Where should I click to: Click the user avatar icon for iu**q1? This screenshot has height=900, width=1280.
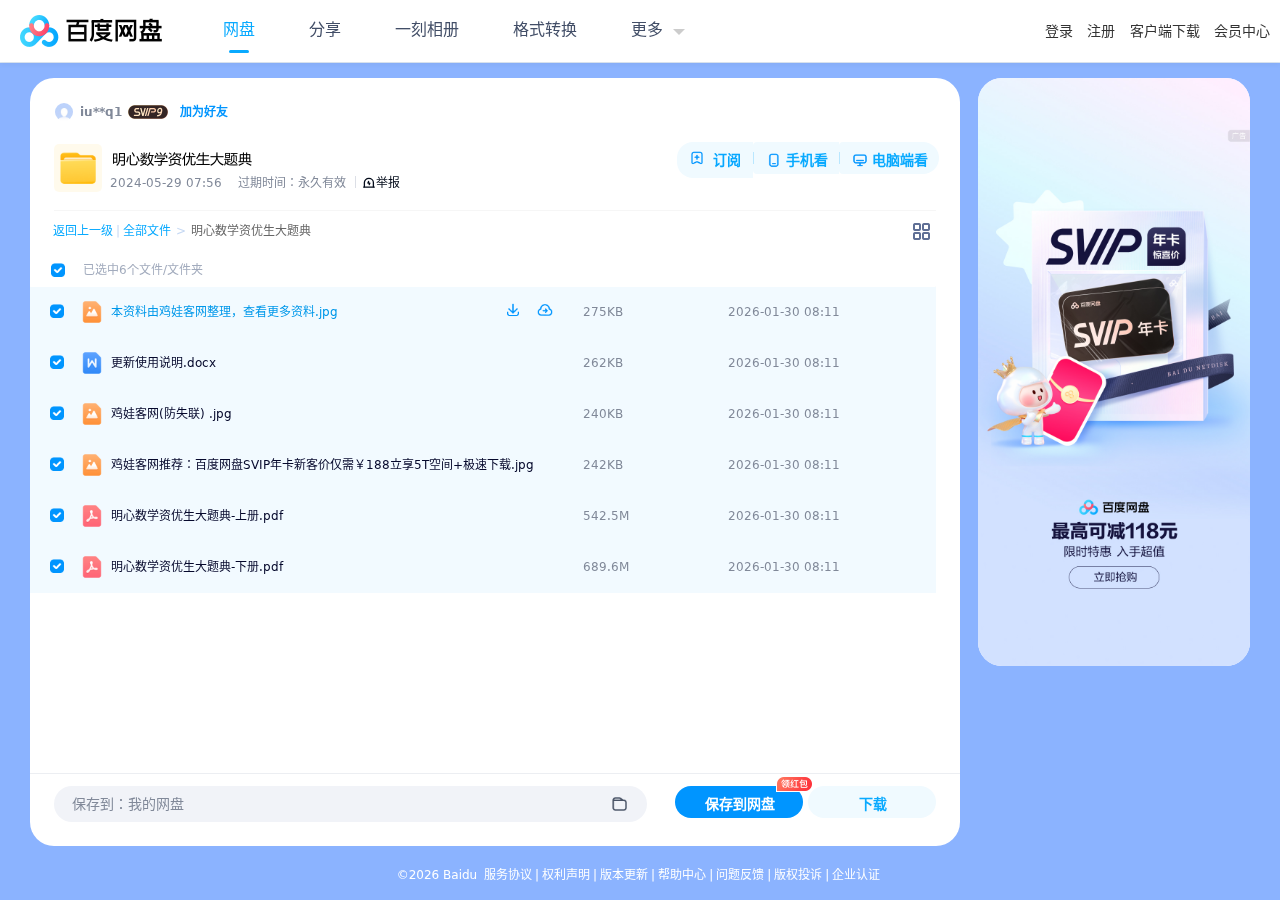coord(64,112)
